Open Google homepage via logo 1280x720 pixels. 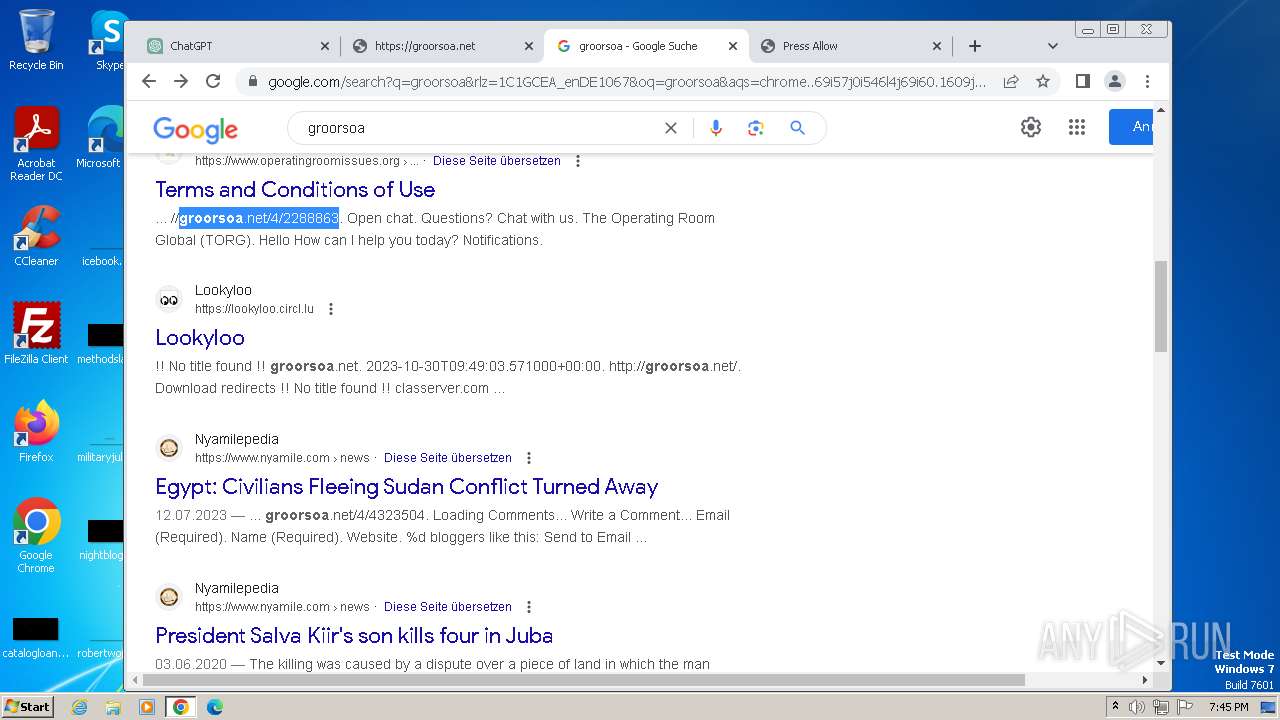tap(195, 129)
